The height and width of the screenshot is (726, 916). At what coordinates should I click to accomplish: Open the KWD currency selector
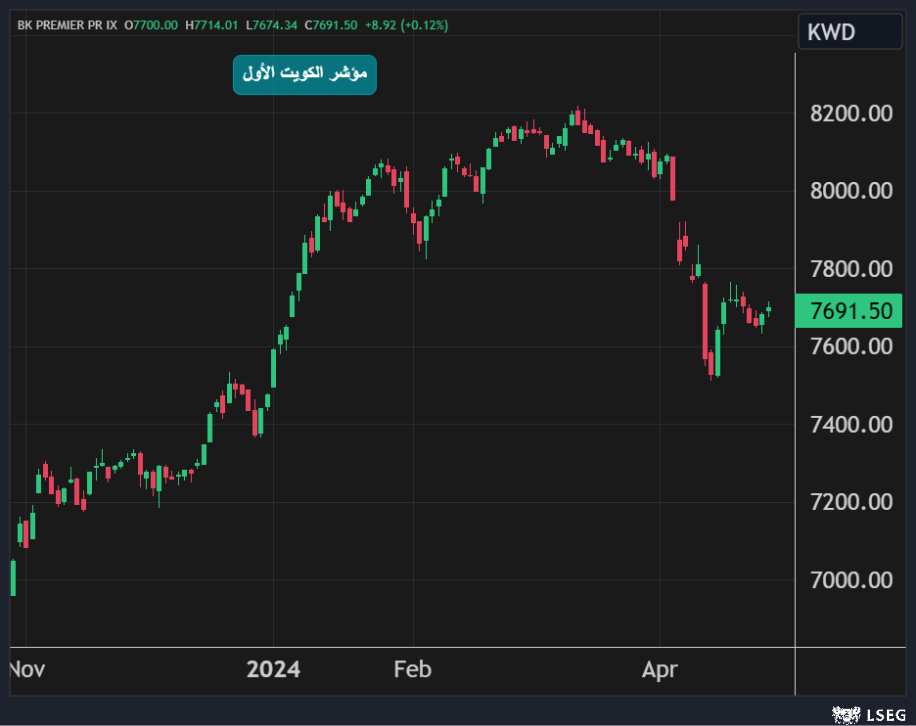(849, 33)
